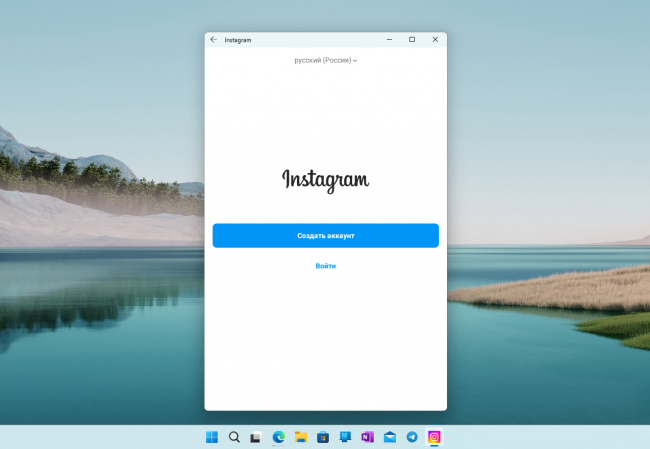Open Telegram from taskbar
Image resolution: width=650 pixels, height=449 pixels.
[412, 437]
